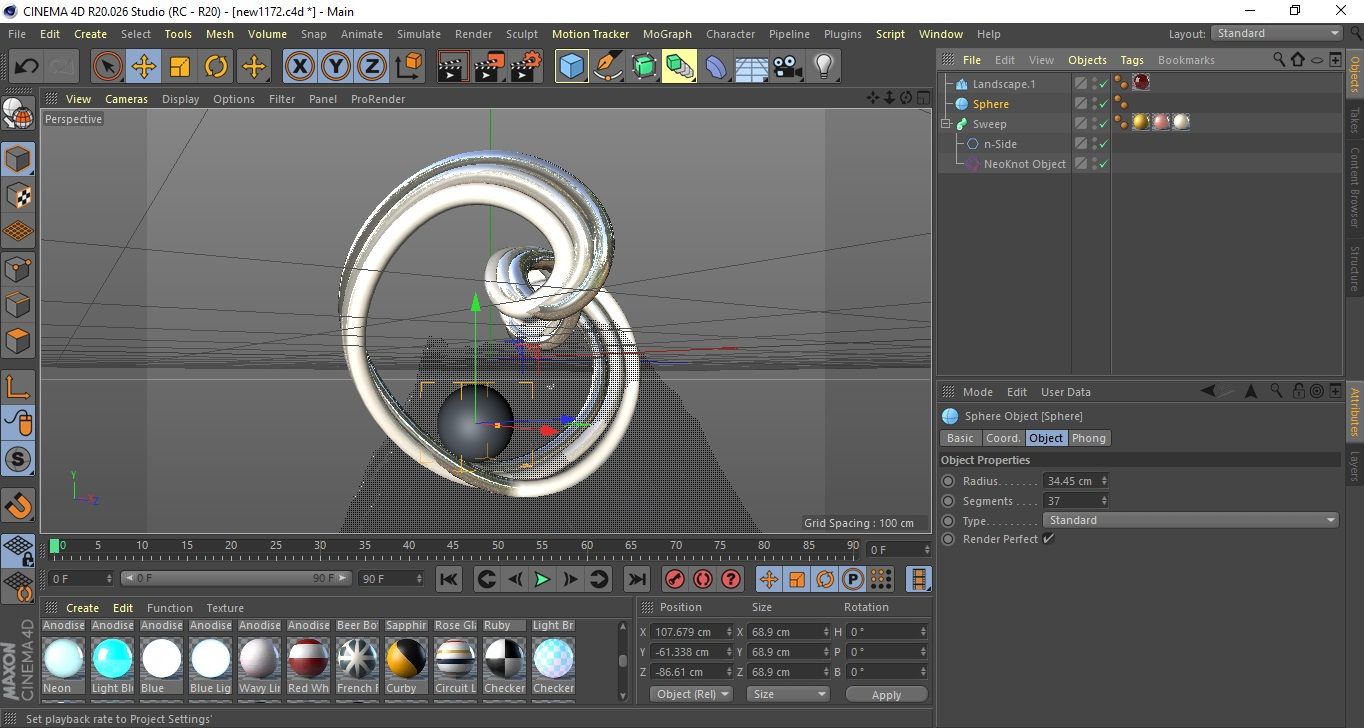Viewport: 1364px width, 728px height.
Task: Activate the Scale tool
Action: coord(180,67)
